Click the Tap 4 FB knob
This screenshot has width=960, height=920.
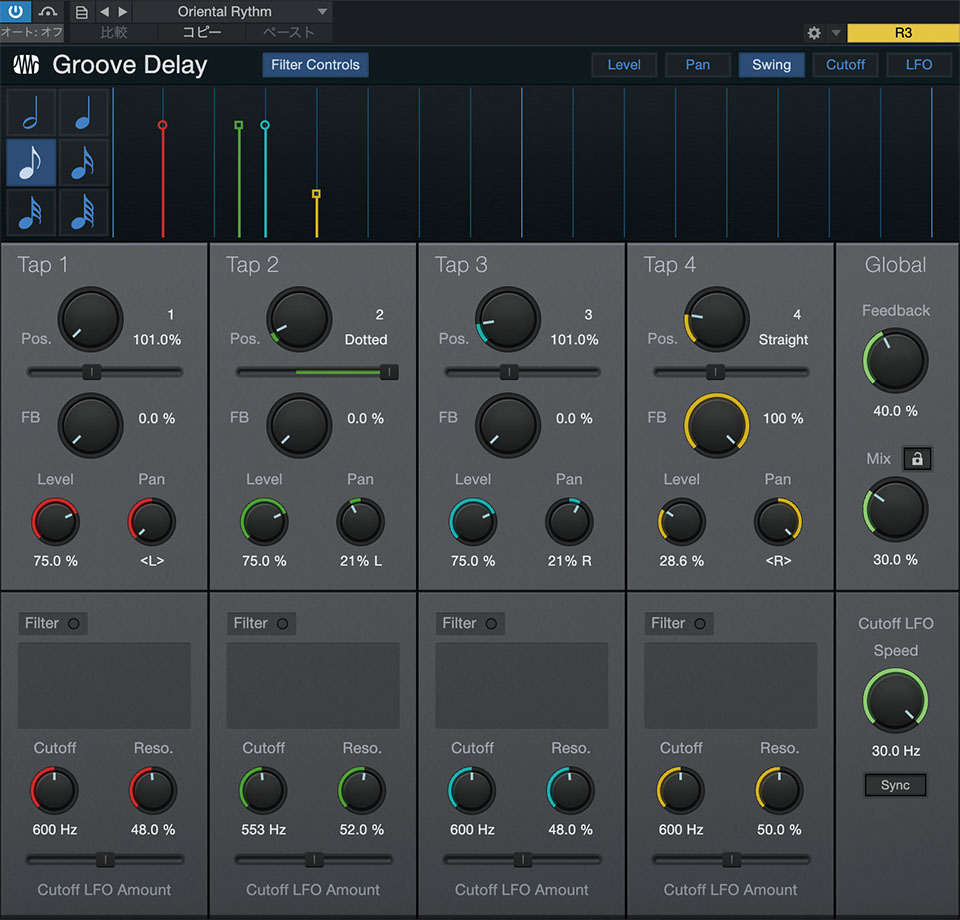716,425
